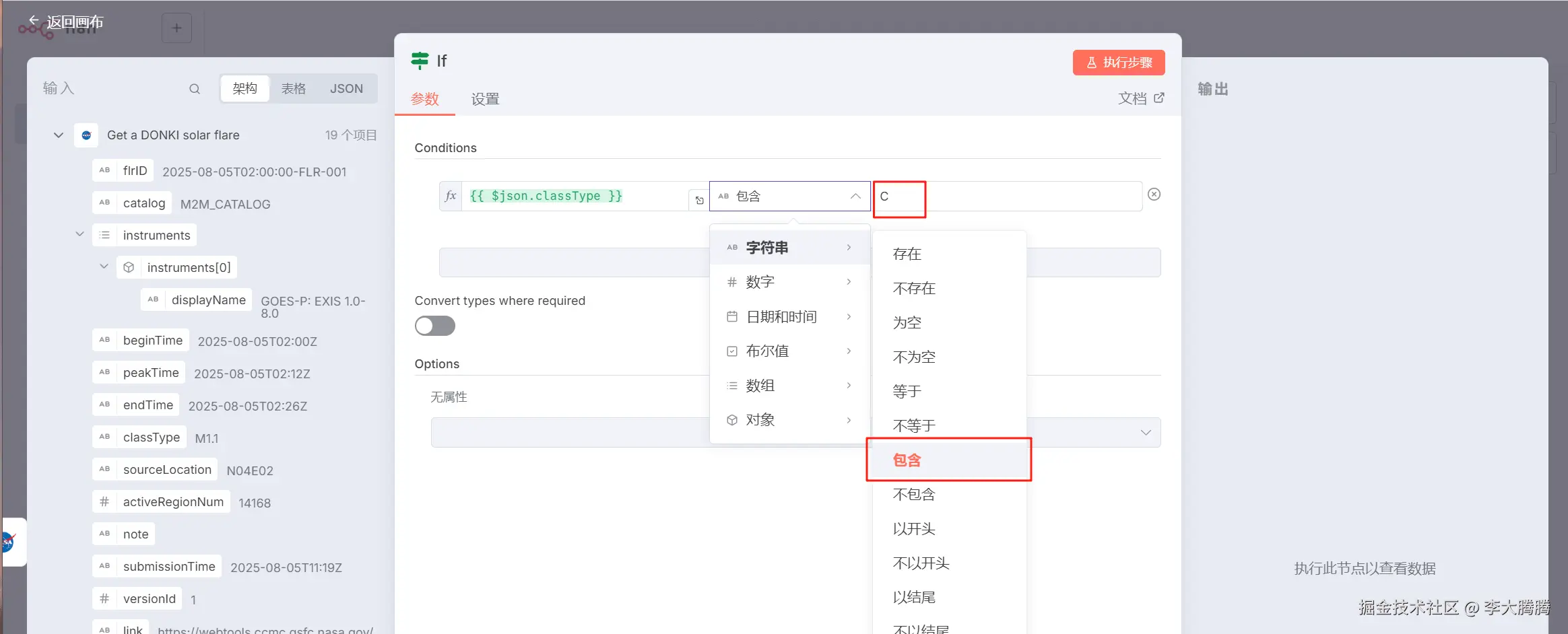Click the small expression editor icon beside classType expression
Screen dimensions: 1568x634
699,200
